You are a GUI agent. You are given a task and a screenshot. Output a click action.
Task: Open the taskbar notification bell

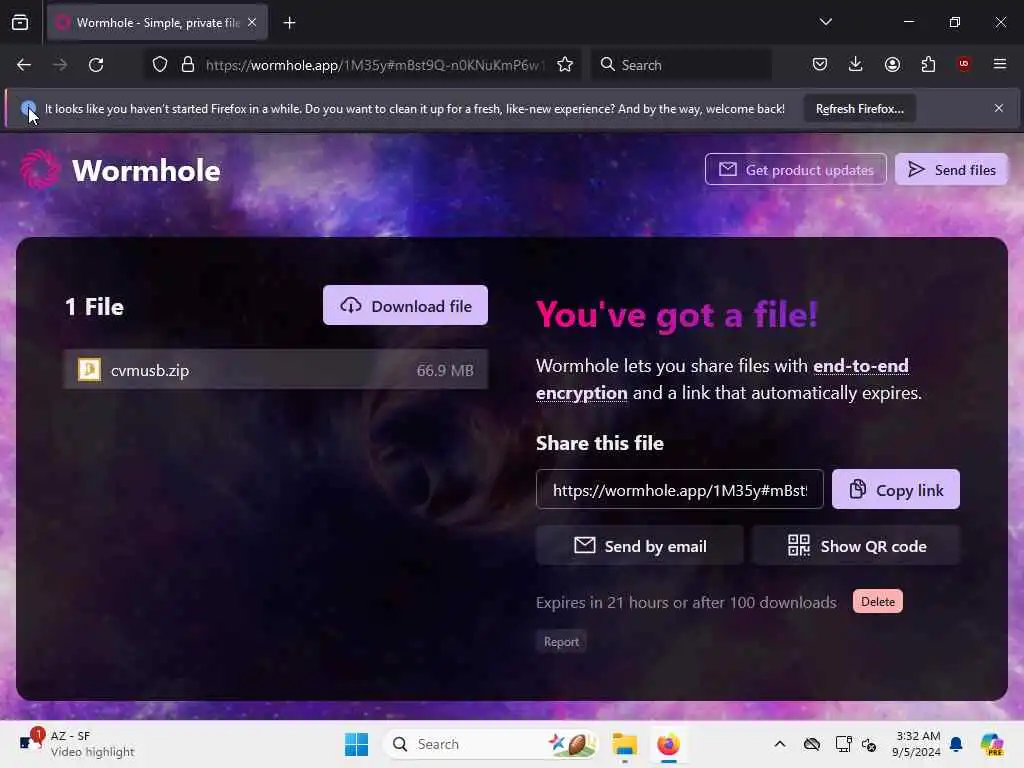click(956, 744)
